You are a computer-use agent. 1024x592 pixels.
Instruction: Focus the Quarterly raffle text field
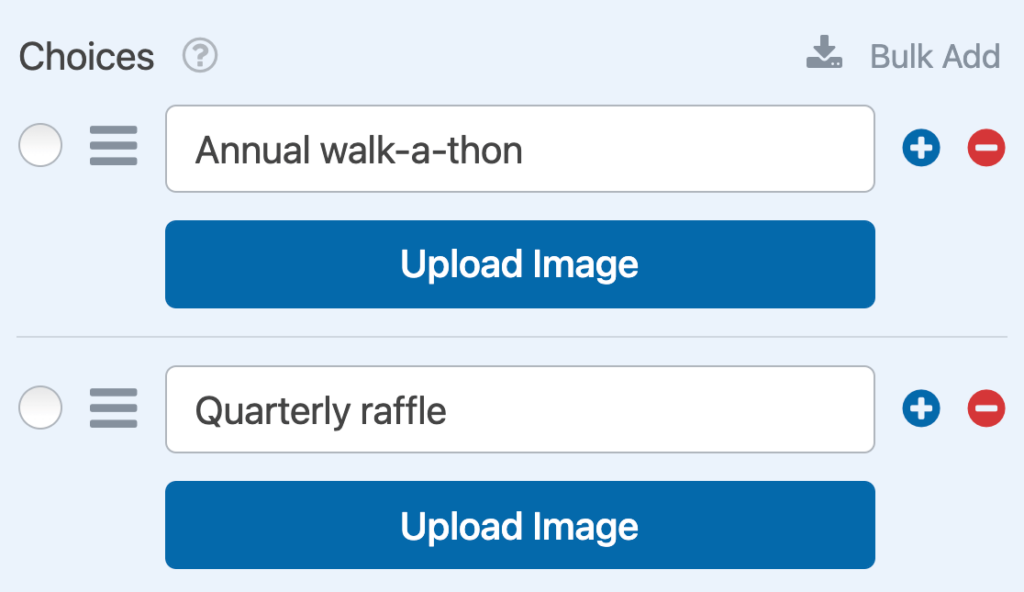pos(520,410)
